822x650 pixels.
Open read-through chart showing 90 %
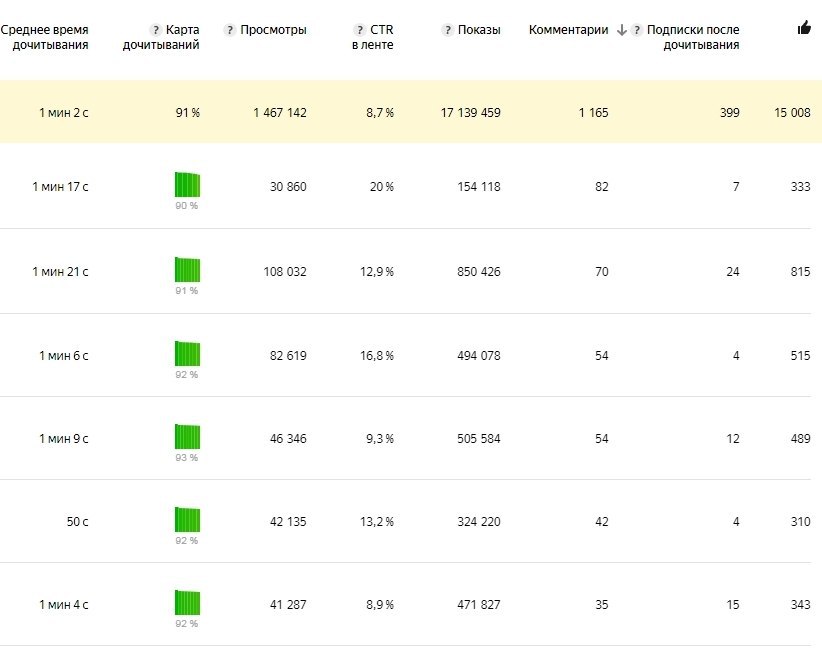click(x=187, y=185)
